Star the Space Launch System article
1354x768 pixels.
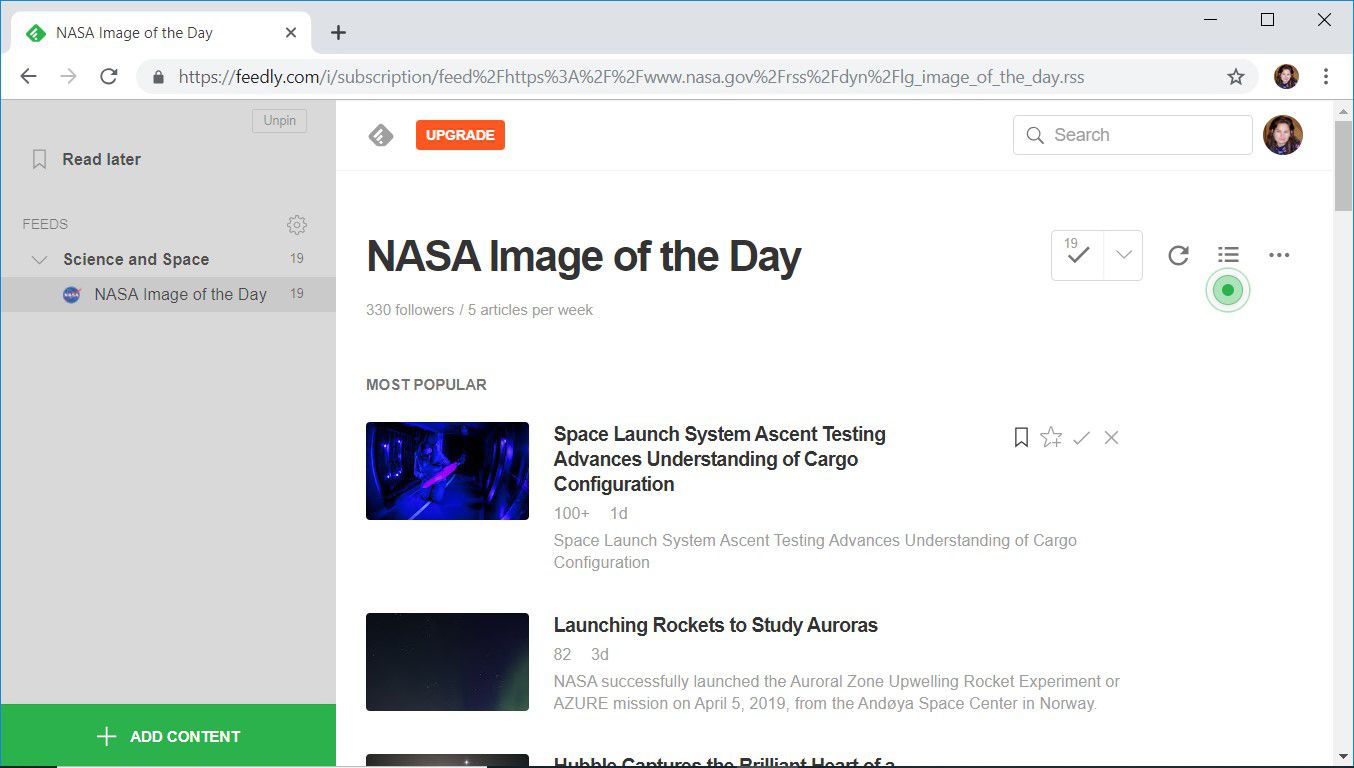(x=1051, y=437)
